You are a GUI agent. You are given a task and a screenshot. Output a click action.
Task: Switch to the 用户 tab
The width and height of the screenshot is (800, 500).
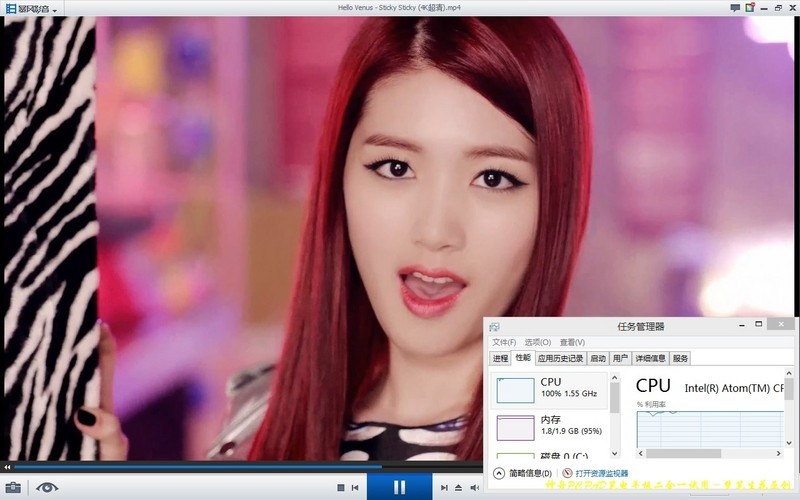tap(620, 359)
